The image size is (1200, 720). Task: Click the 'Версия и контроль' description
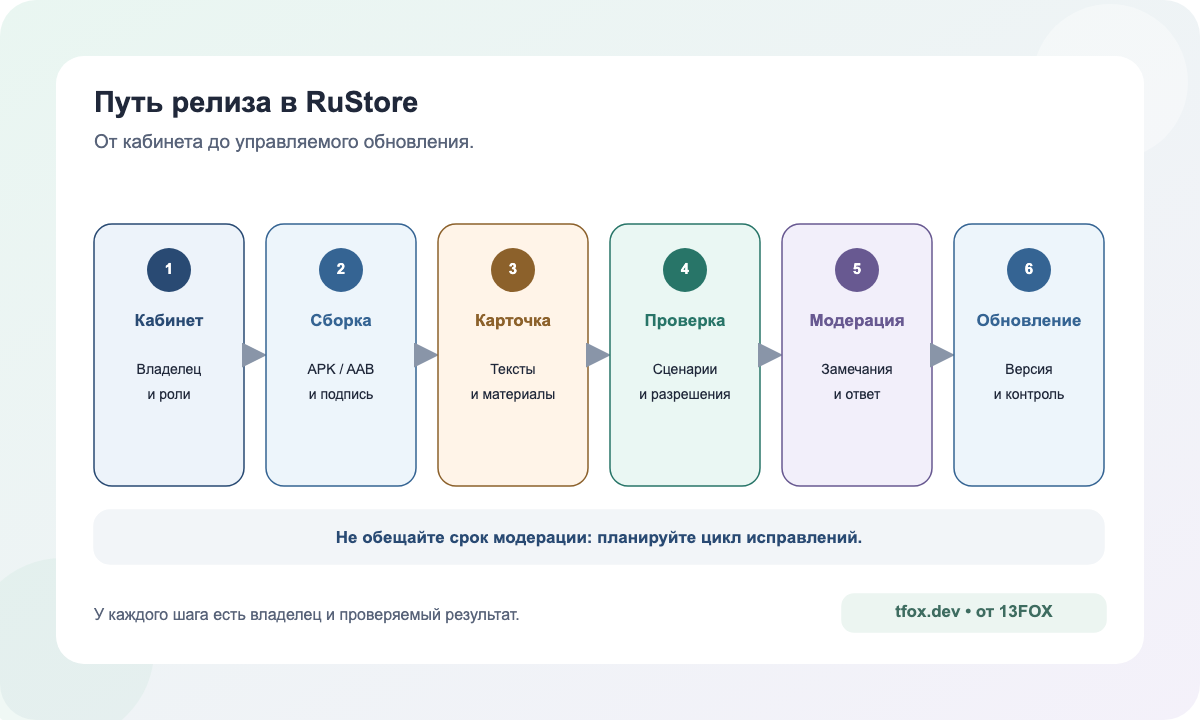coord(1029,382)
